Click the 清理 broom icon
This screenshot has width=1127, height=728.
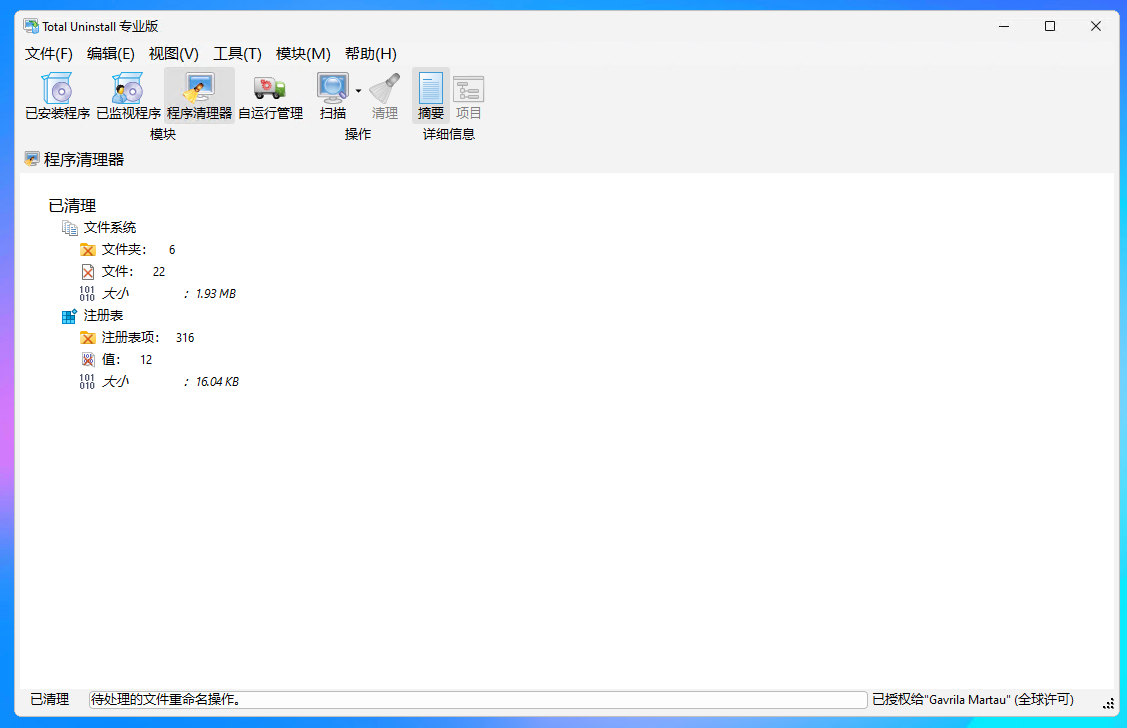click(x=385, y=96)
